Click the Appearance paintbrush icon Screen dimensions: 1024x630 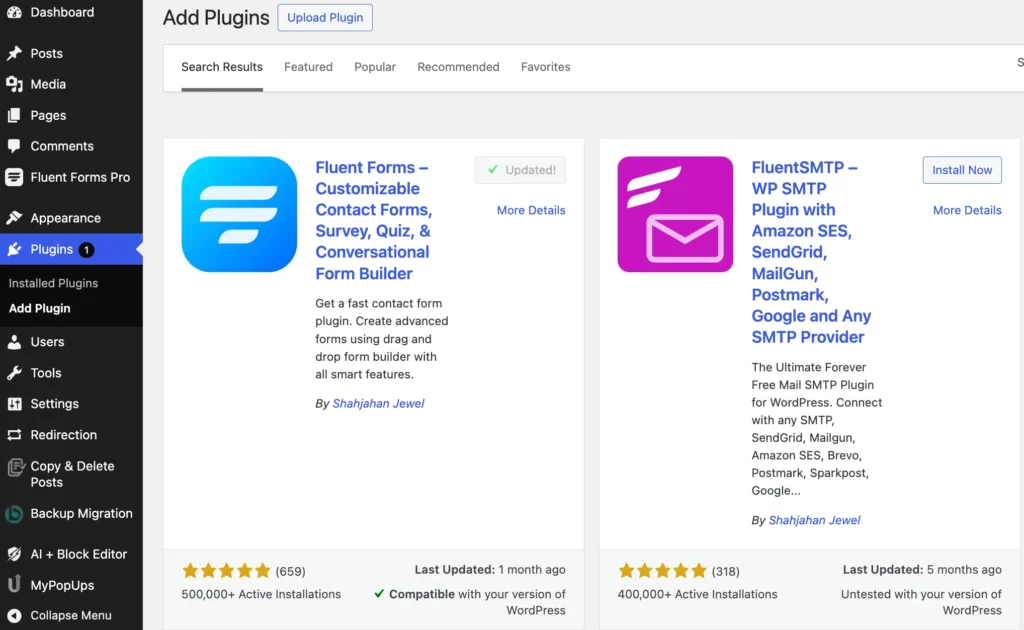[x=14, y=217]
